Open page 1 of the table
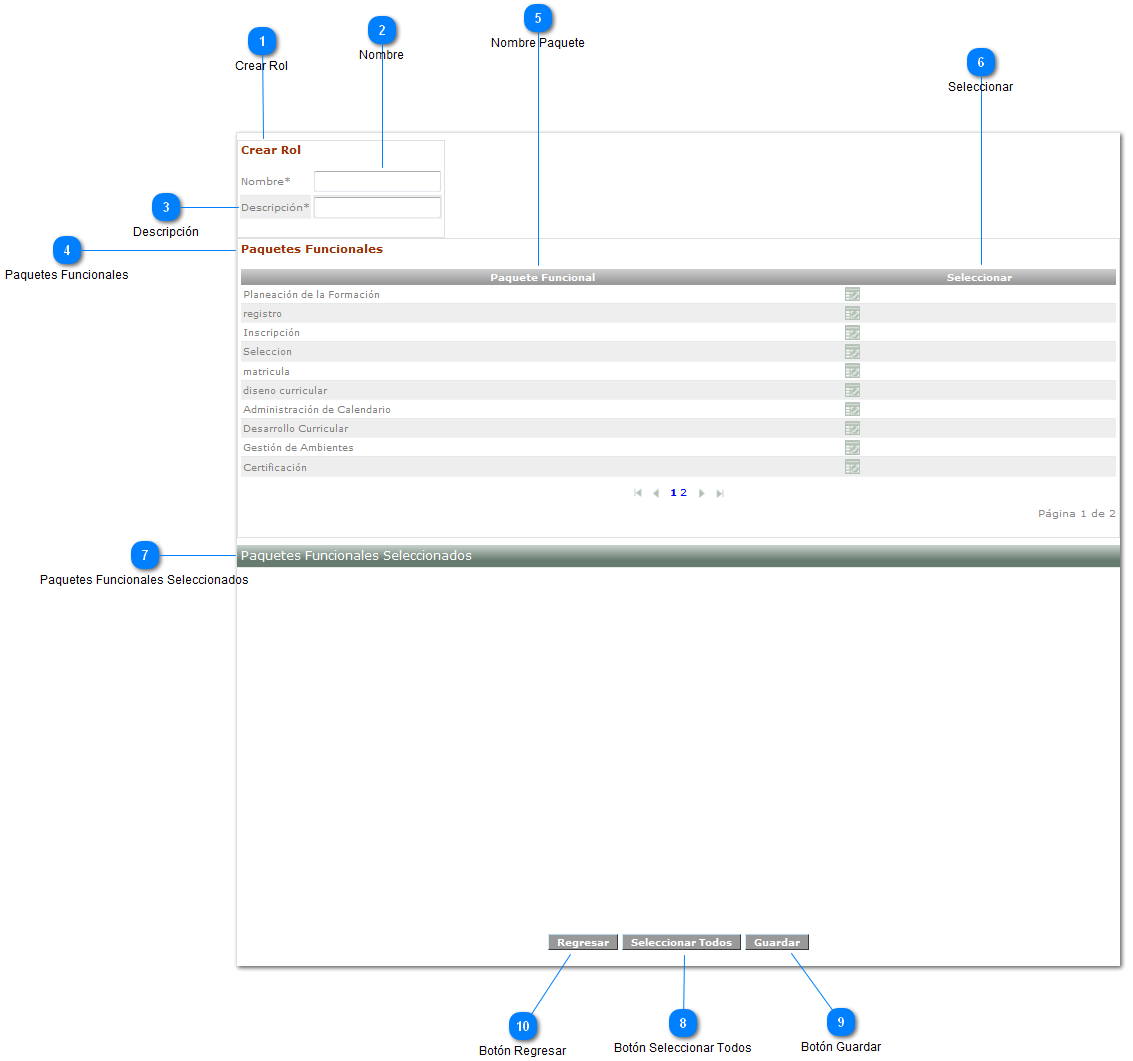This screenshot has width=1133, height=1061. coord(673,493)
